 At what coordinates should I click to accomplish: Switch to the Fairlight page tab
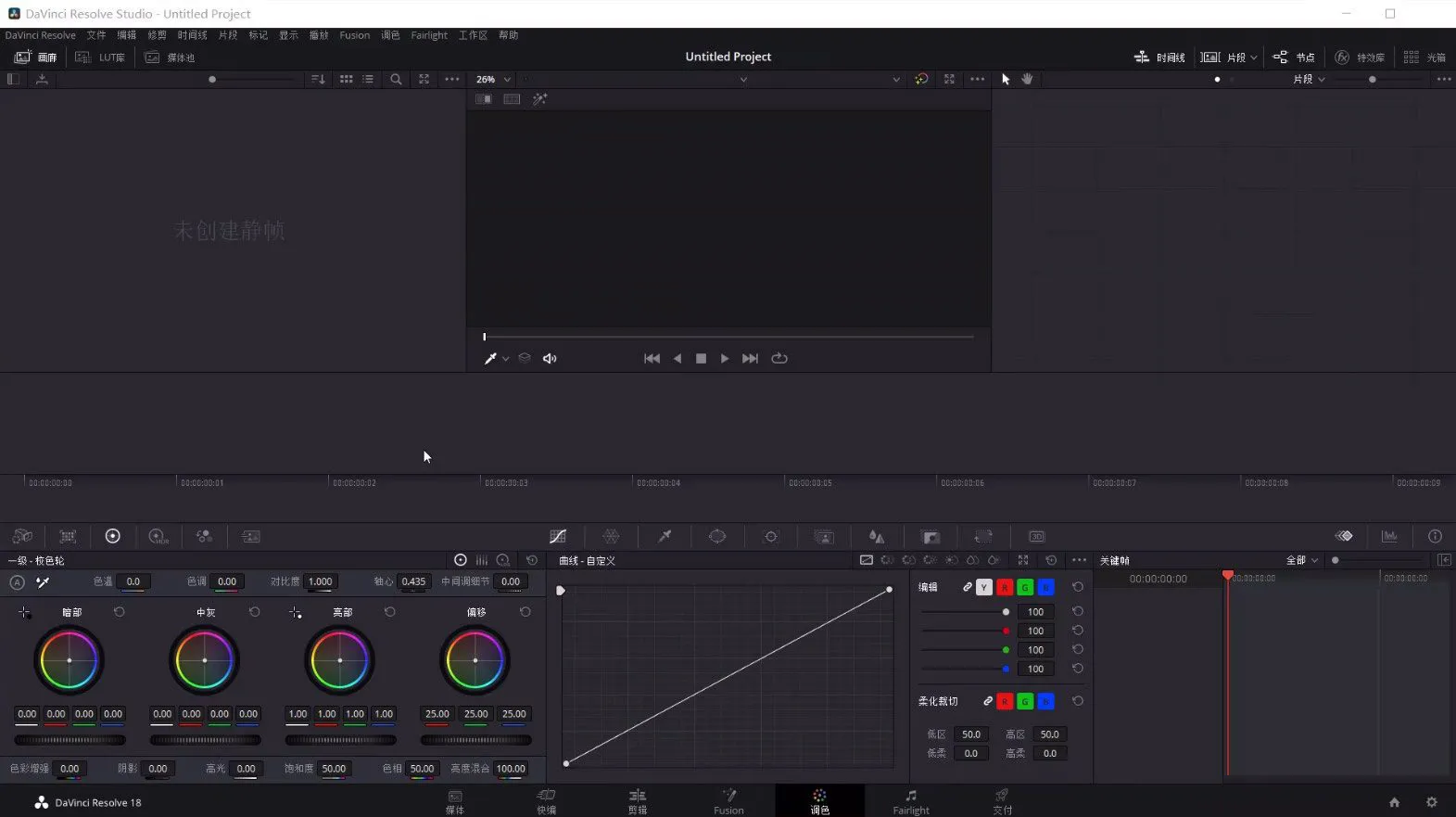[910, 801]
